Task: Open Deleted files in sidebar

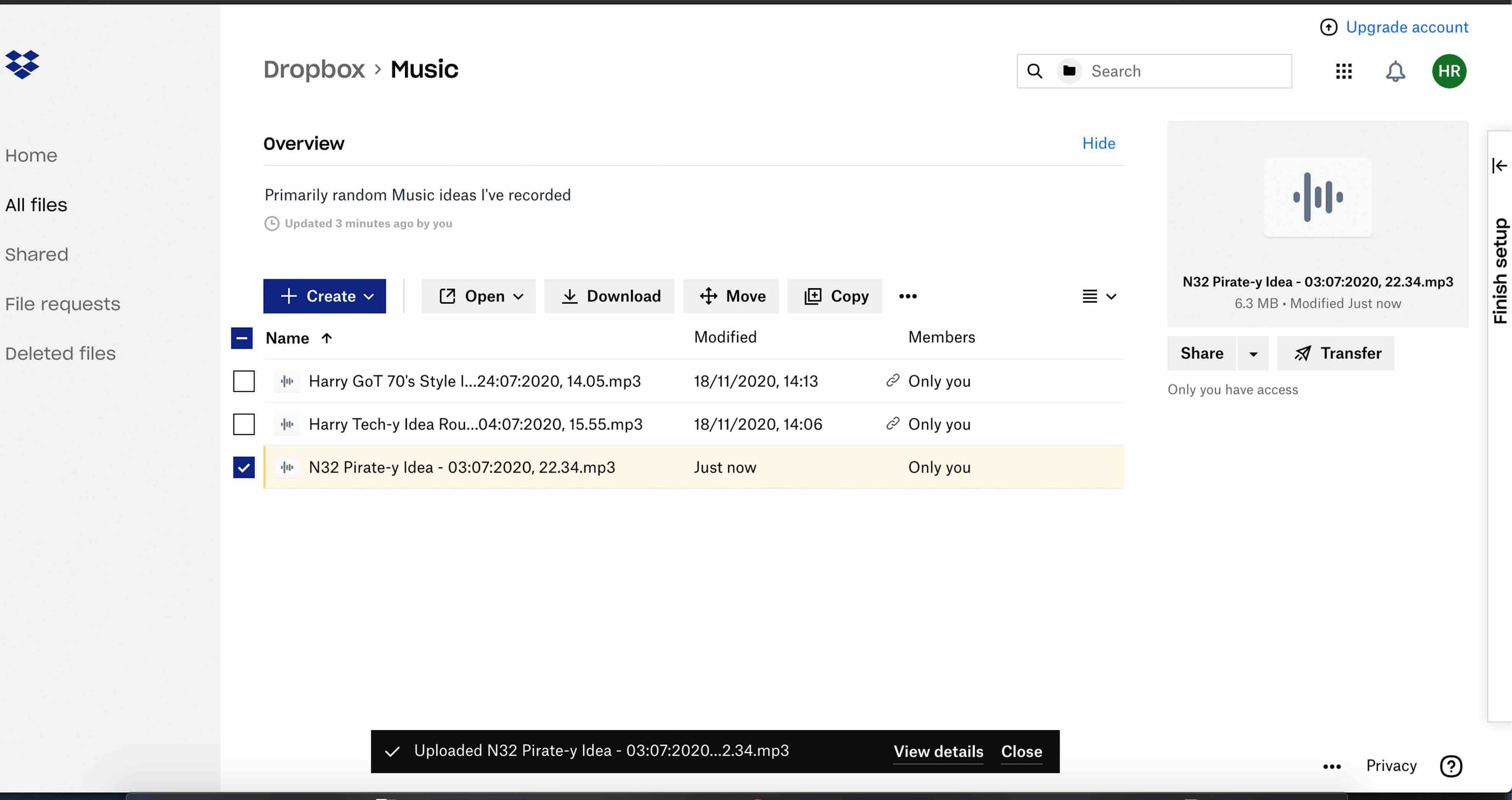Action: [x=60, y=353]
